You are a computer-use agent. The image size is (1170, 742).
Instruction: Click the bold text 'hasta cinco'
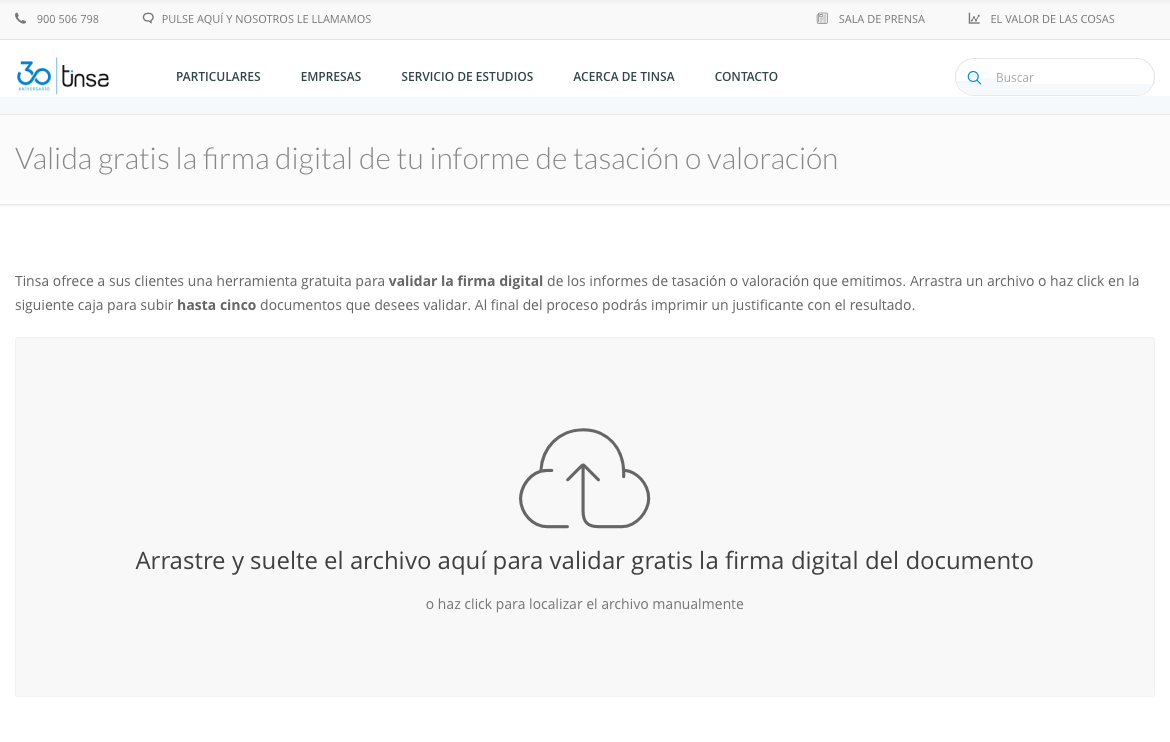(x=216, y=305)
